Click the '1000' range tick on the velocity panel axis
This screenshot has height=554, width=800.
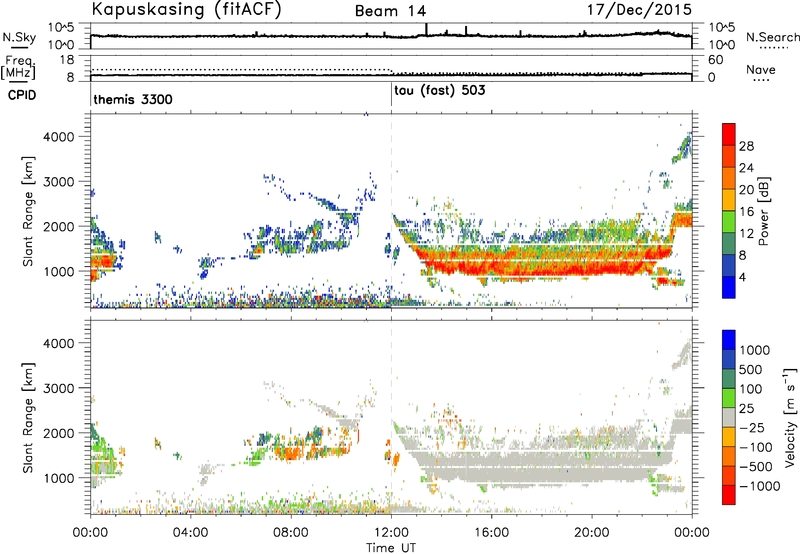[x=58, y=478]
